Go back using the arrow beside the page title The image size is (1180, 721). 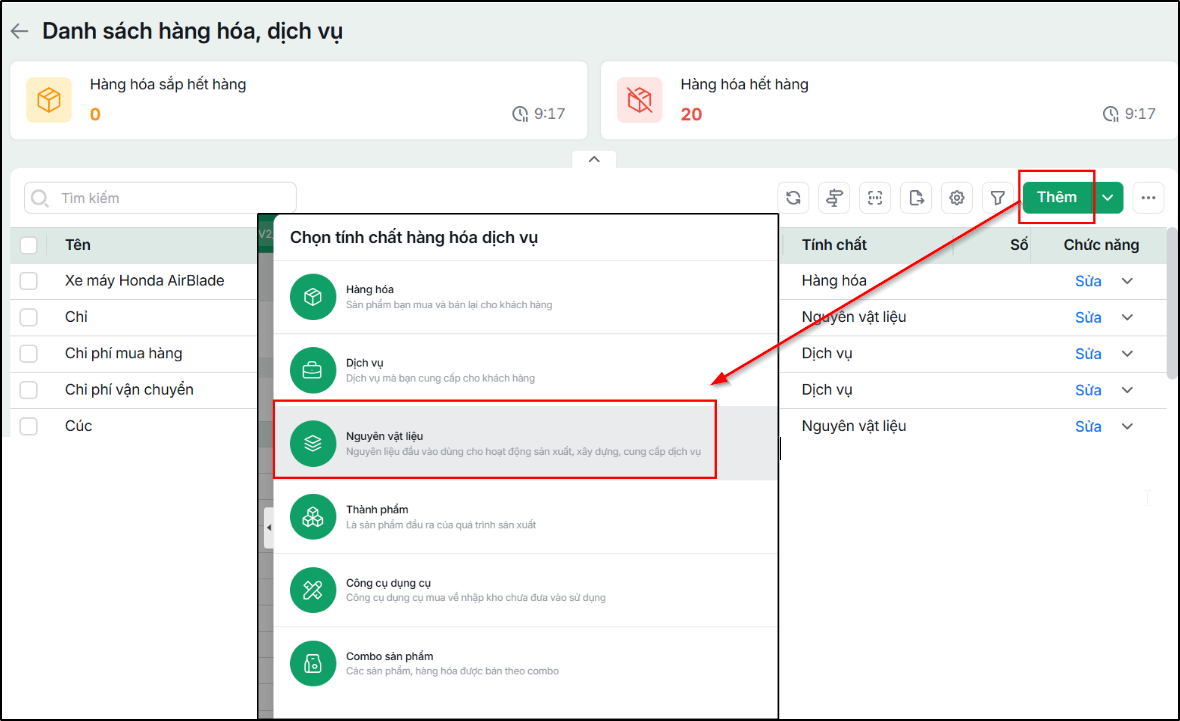tap(20, 31)
